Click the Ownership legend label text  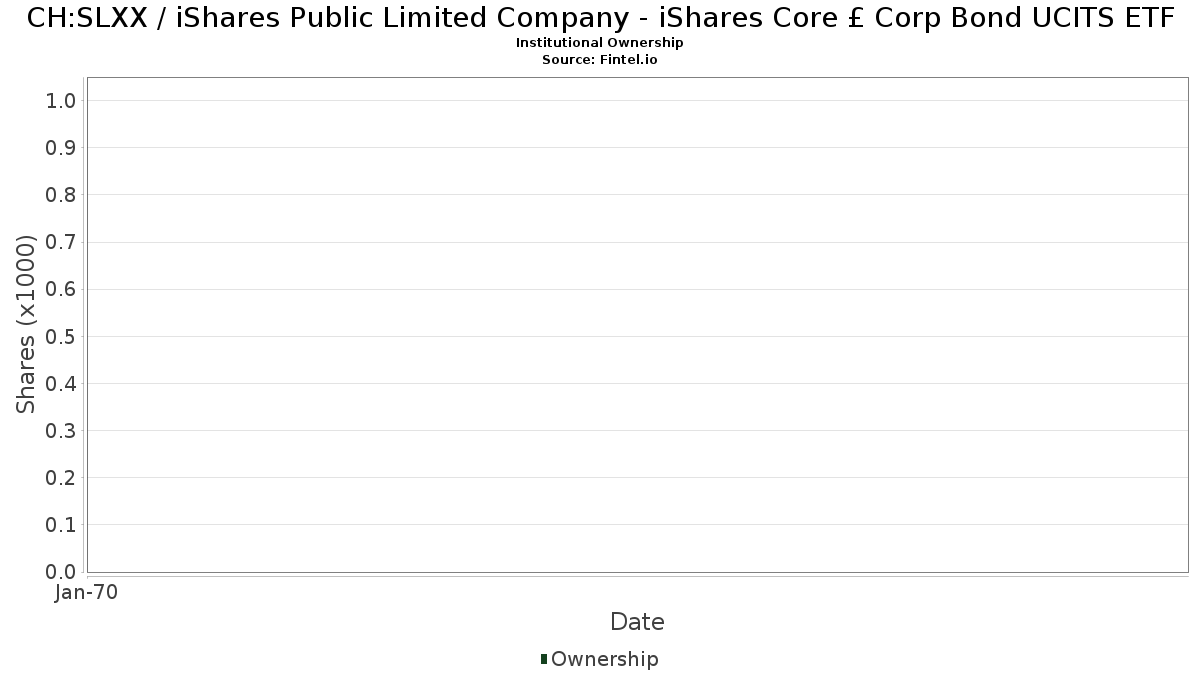(x=604, y=659)
